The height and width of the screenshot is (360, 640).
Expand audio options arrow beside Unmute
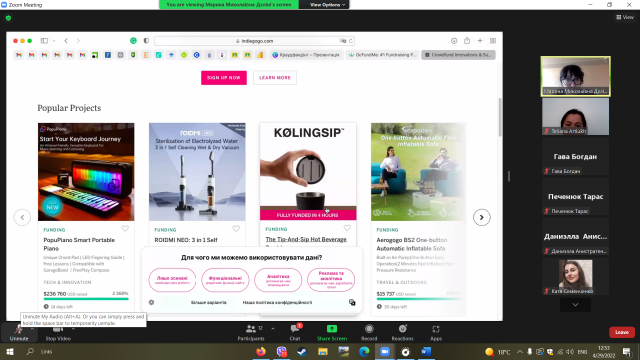pos(32,329)
